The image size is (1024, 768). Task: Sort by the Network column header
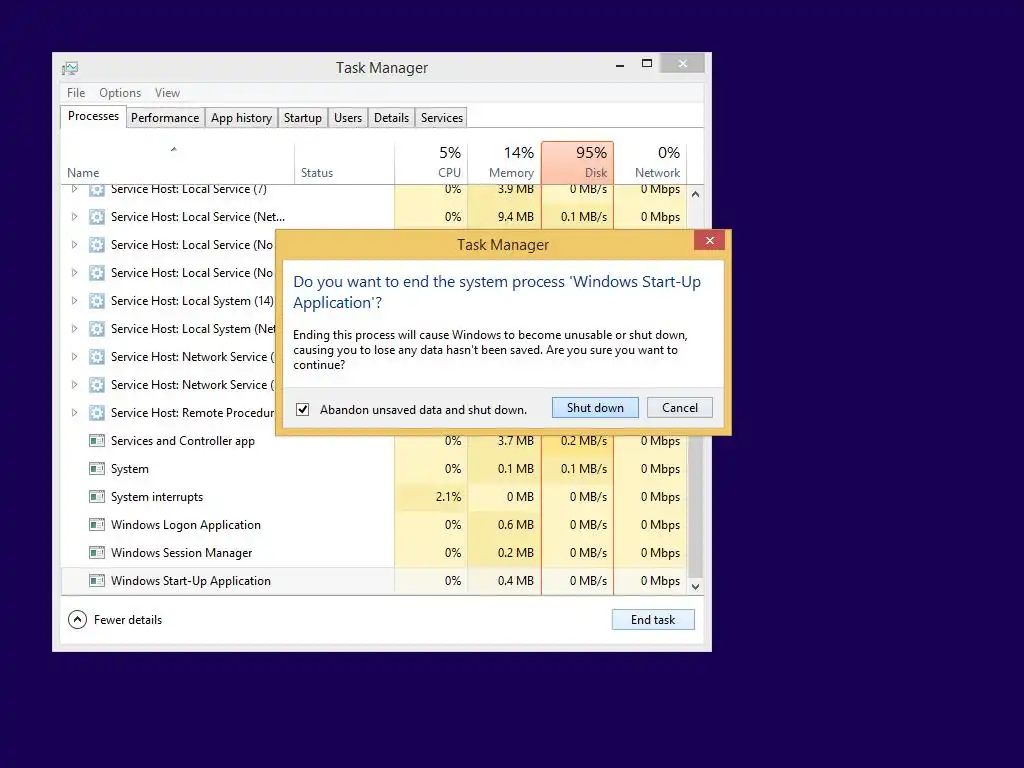(650, 163)
